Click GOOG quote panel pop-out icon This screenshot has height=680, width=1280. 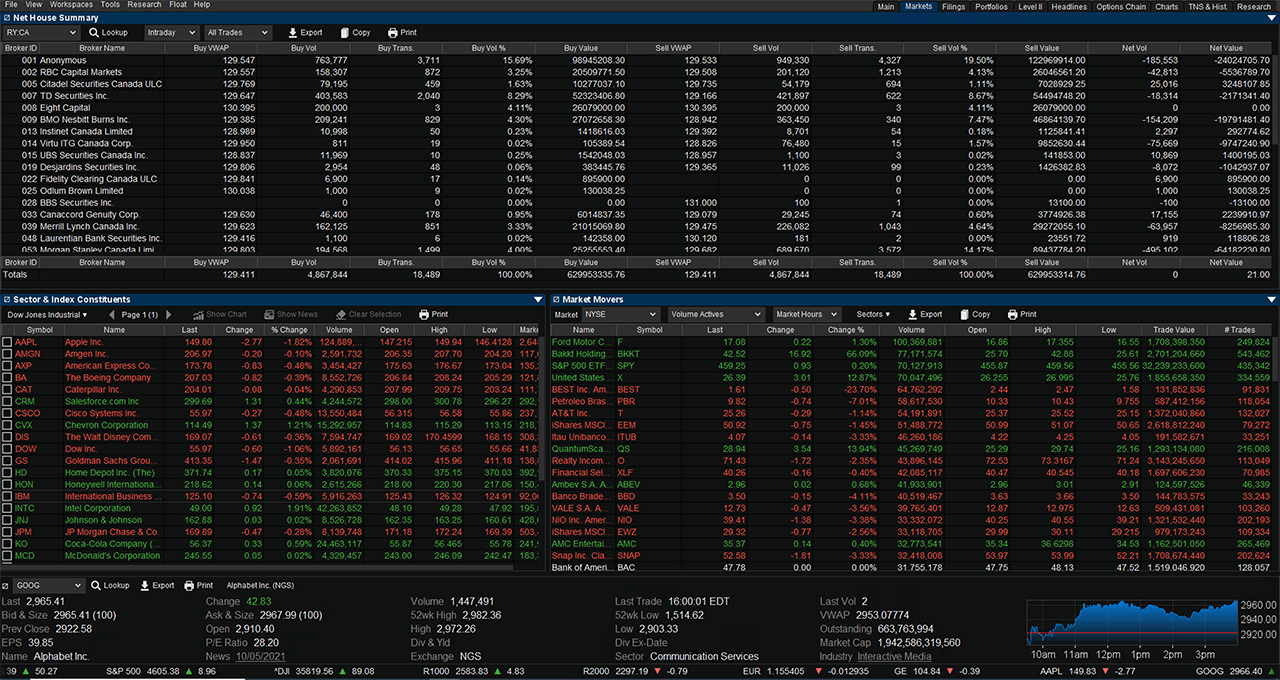click(6, 585)
